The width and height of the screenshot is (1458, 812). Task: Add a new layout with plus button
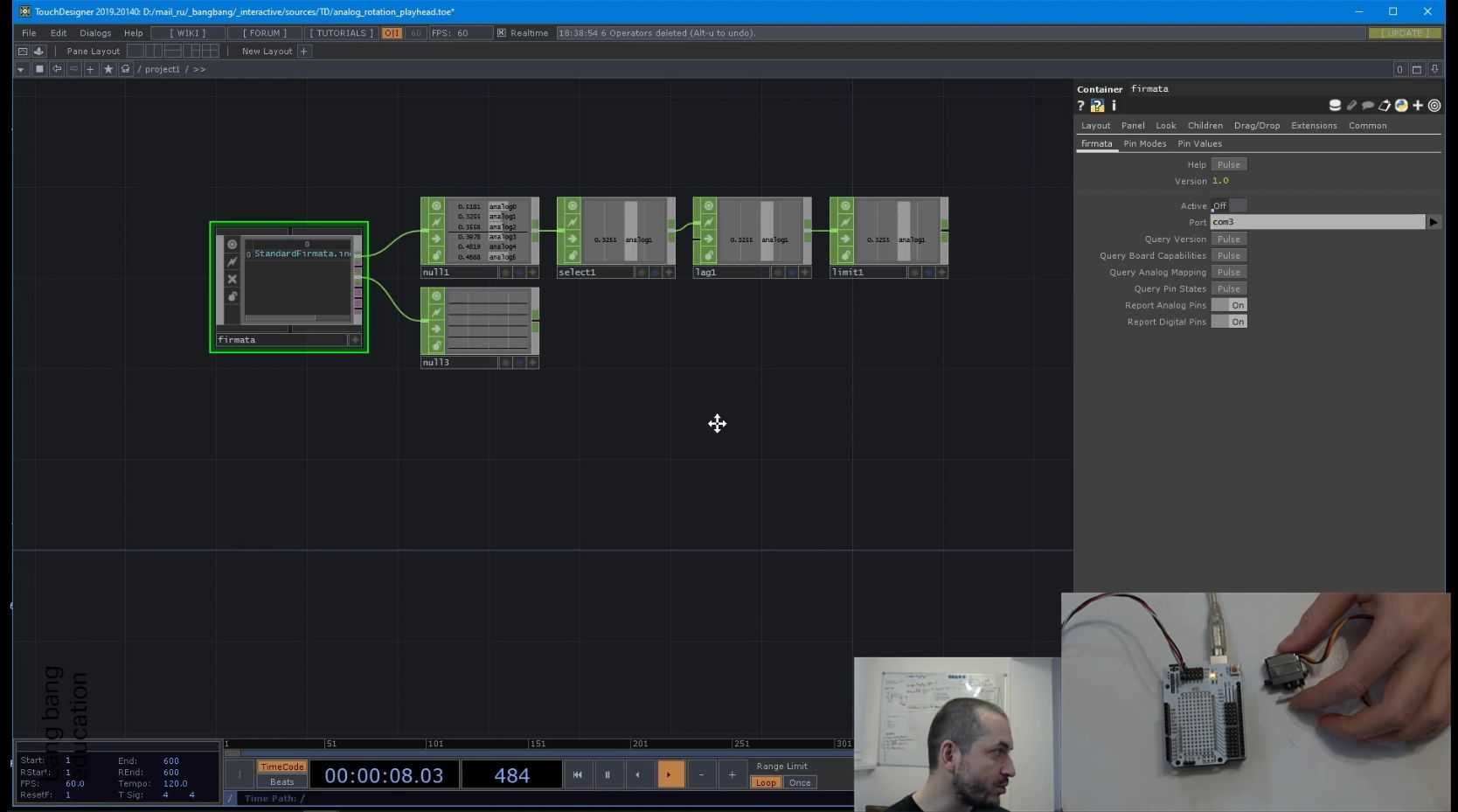point(304,52)
